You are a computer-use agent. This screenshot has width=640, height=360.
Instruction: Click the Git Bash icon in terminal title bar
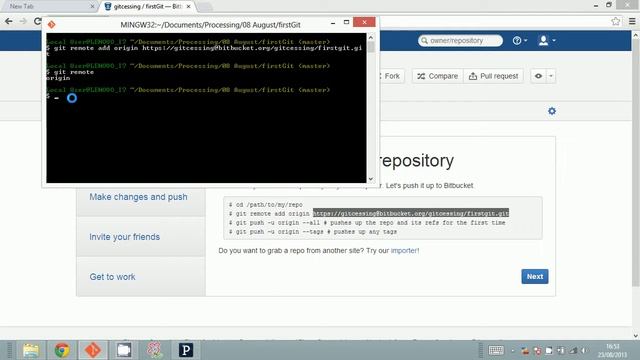(51, 24)
